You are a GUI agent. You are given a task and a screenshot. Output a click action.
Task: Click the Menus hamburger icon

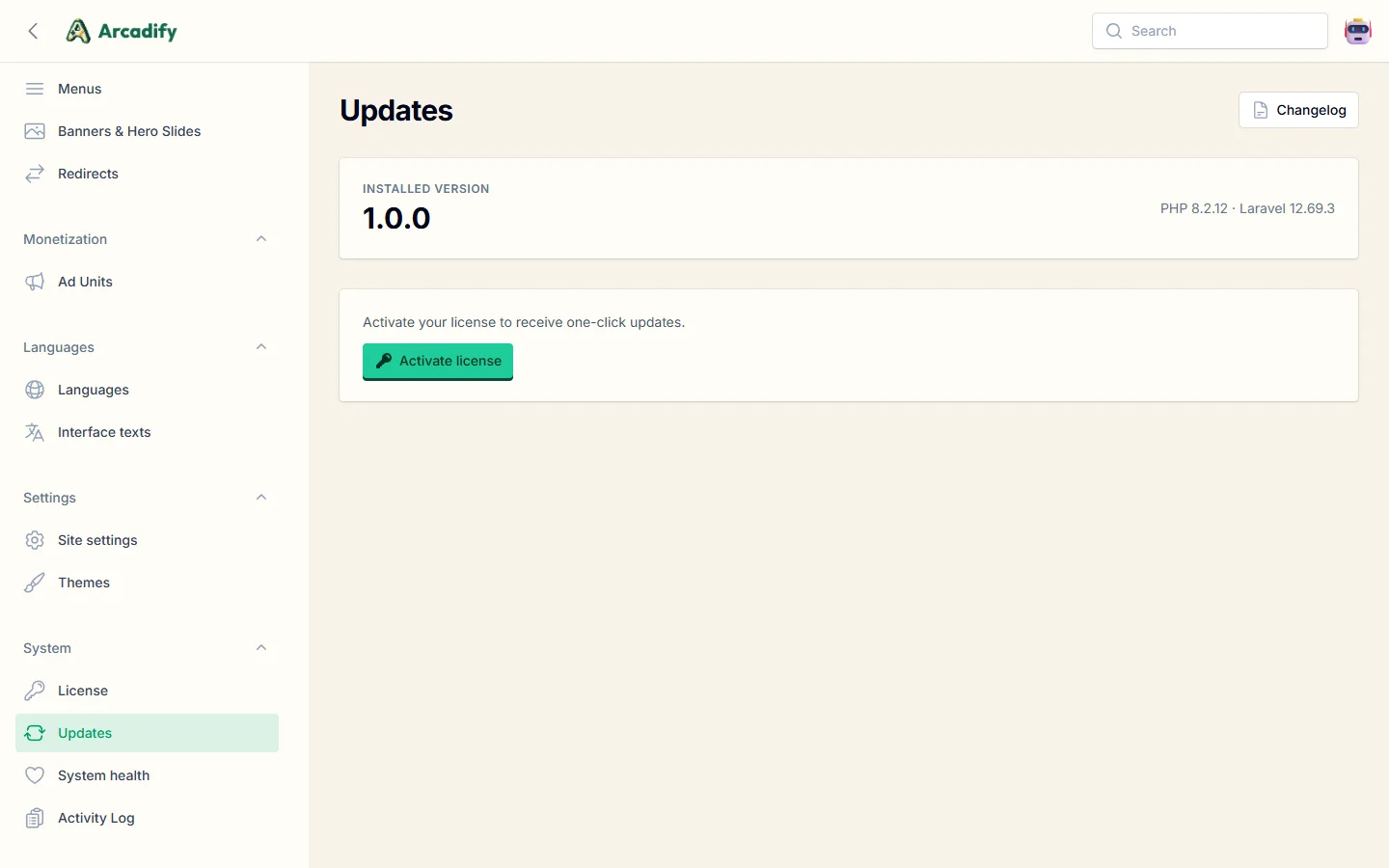35,89
